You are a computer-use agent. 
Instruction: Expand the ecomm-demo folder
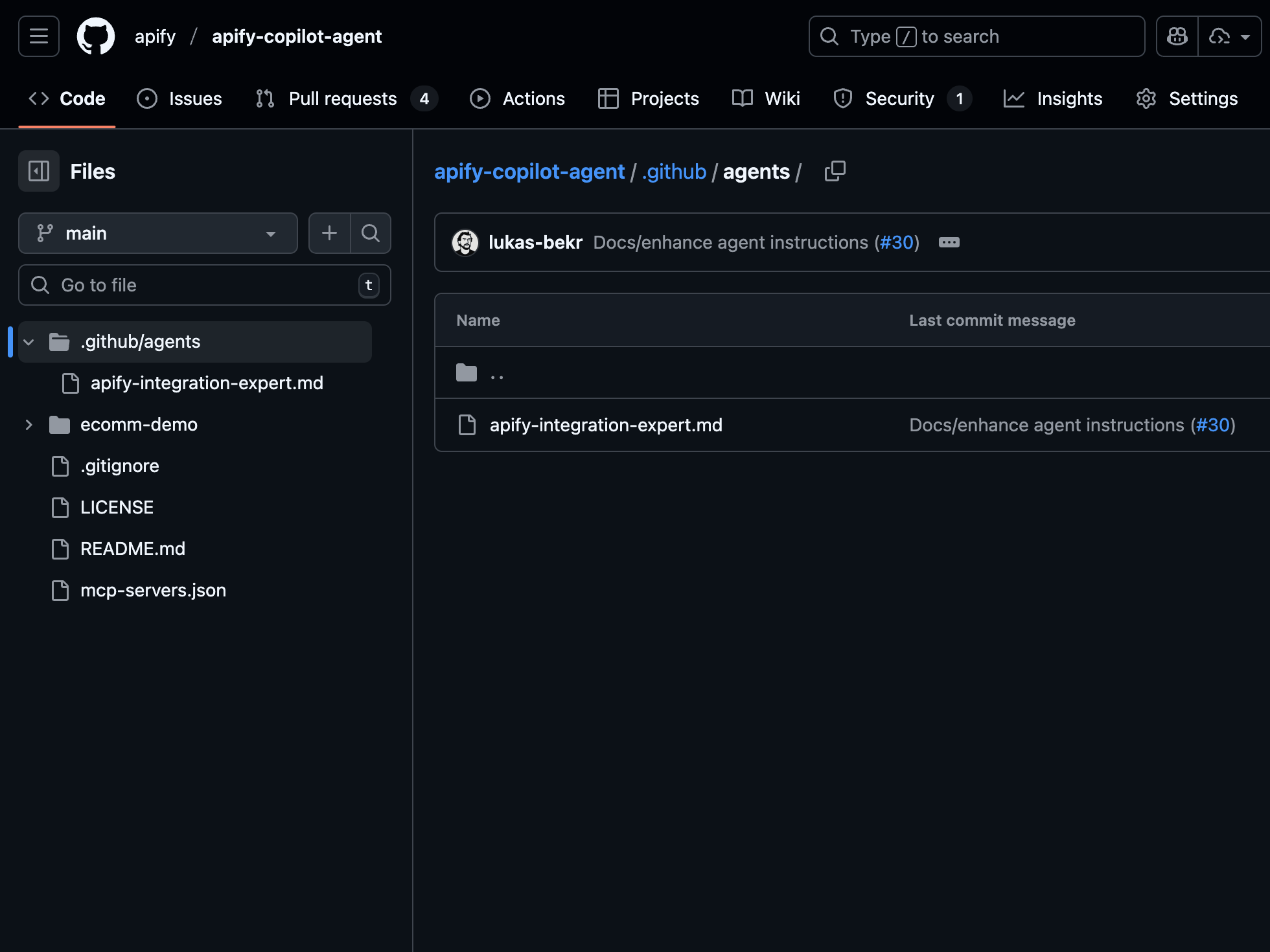click(x=29, y=425)
